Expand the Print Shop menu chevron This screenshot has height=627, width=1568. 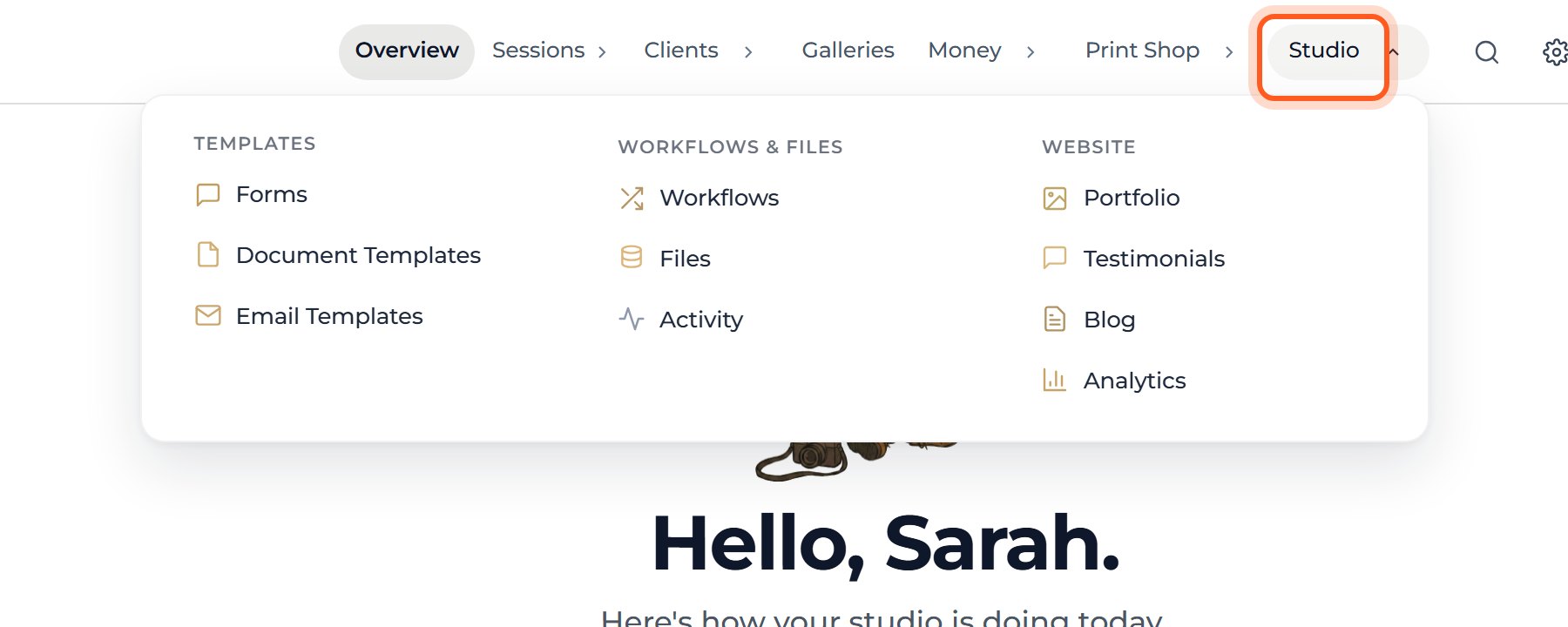[x=1229, y=52]
